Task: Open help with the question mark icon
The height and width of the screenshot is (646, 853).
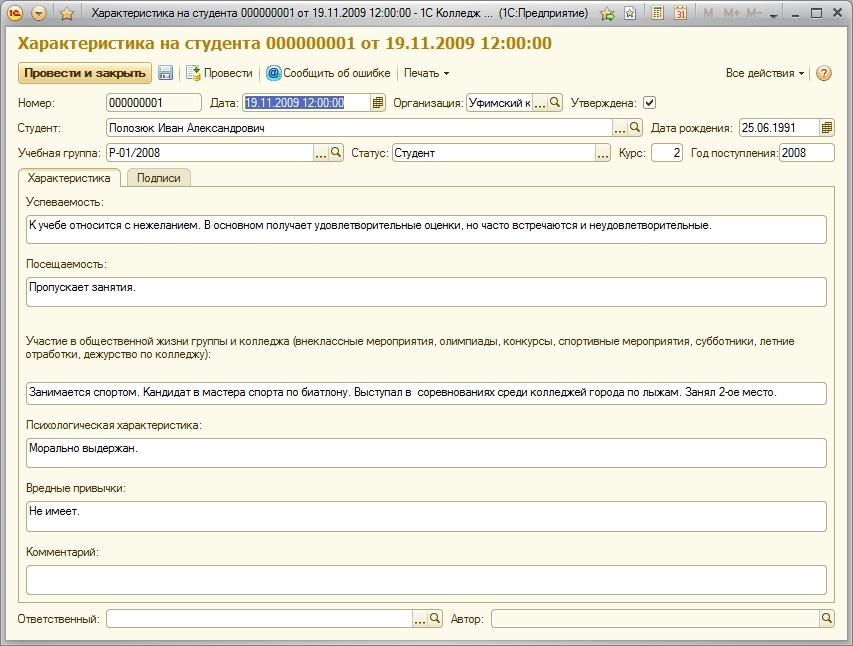Action: click(824, 73)
